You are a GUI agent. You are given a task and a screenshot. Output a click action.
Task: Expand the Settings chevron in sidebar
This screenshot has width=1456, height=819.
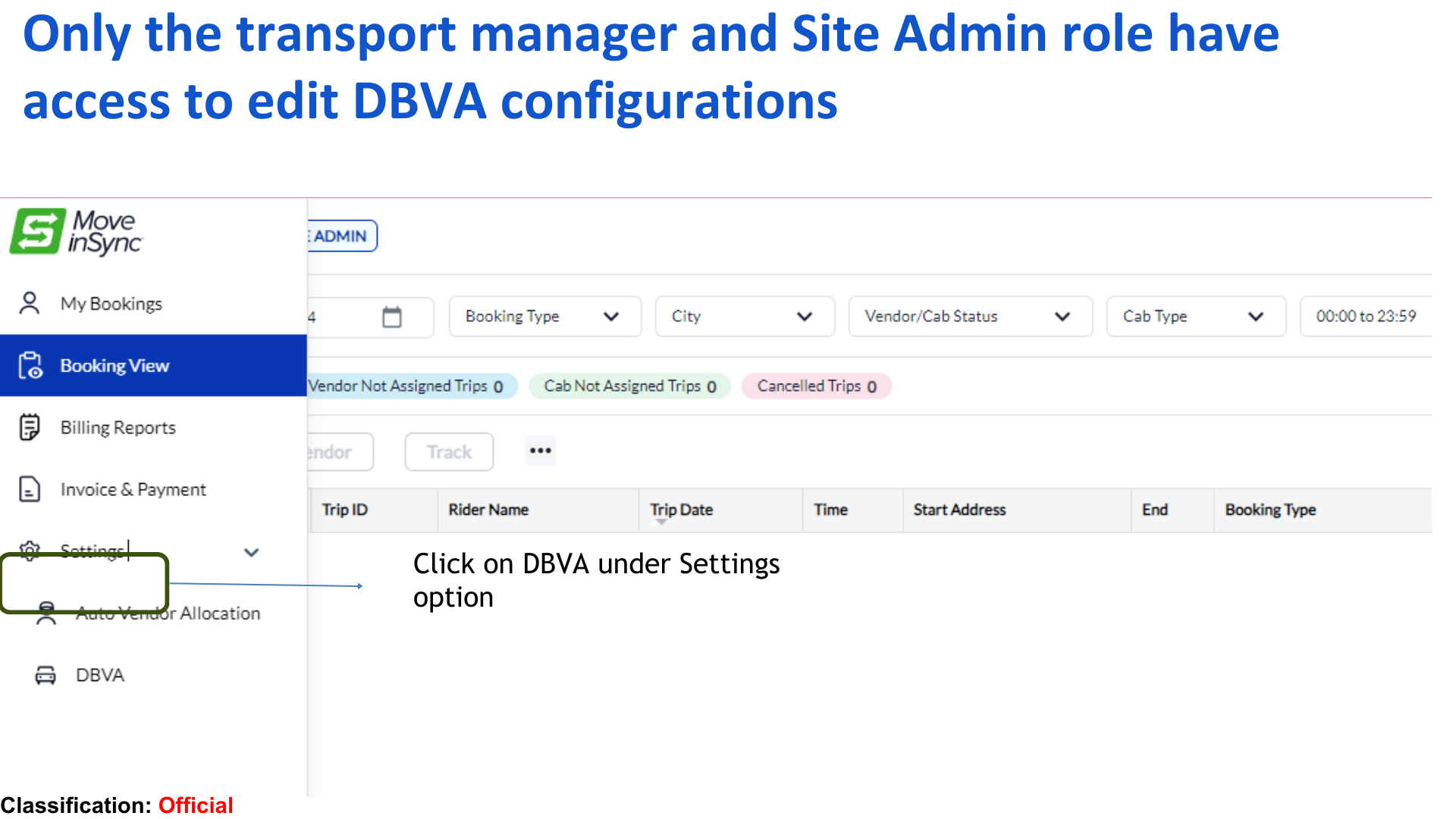(252, 552)
